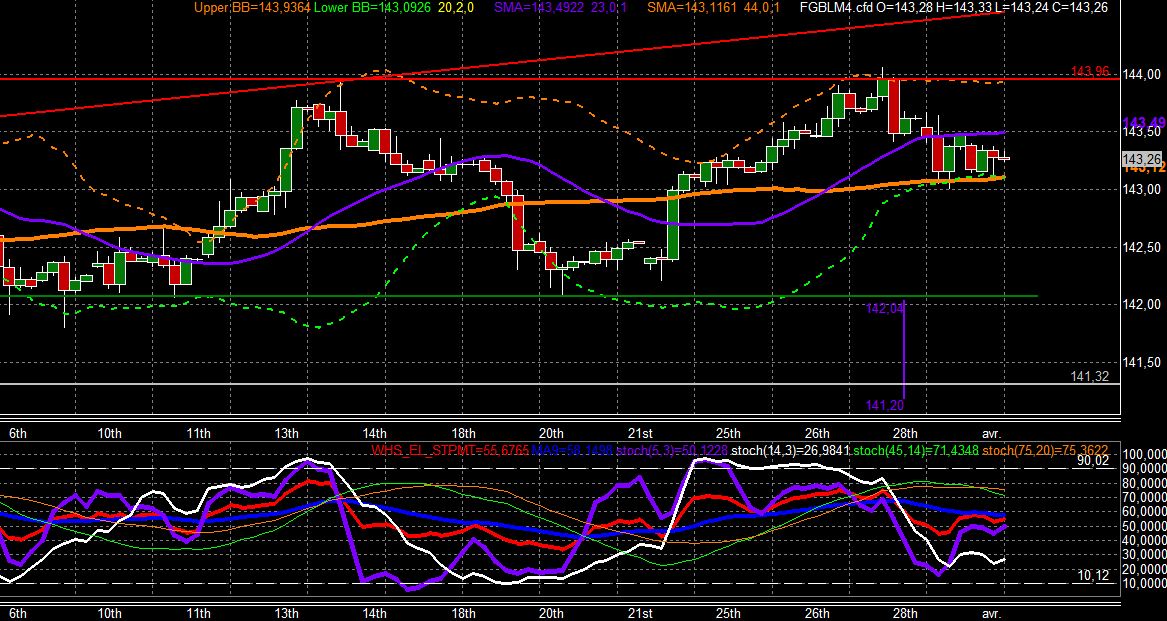1167x621 pixels.
Task: Click '13th' on the bottom indicator date axis
Action: tap(287, 613)
